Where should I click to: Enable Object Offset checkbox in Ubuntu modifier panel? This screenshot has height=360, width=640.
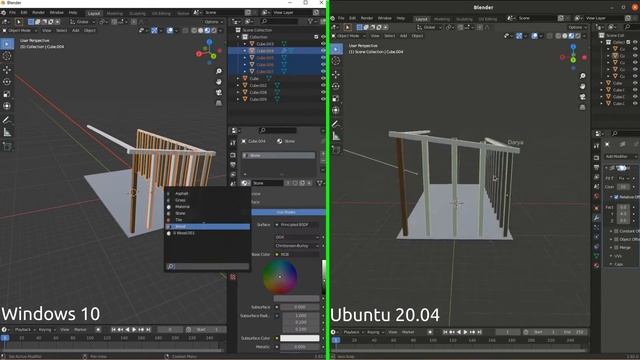pyautogui.click(x=616, y=240)
